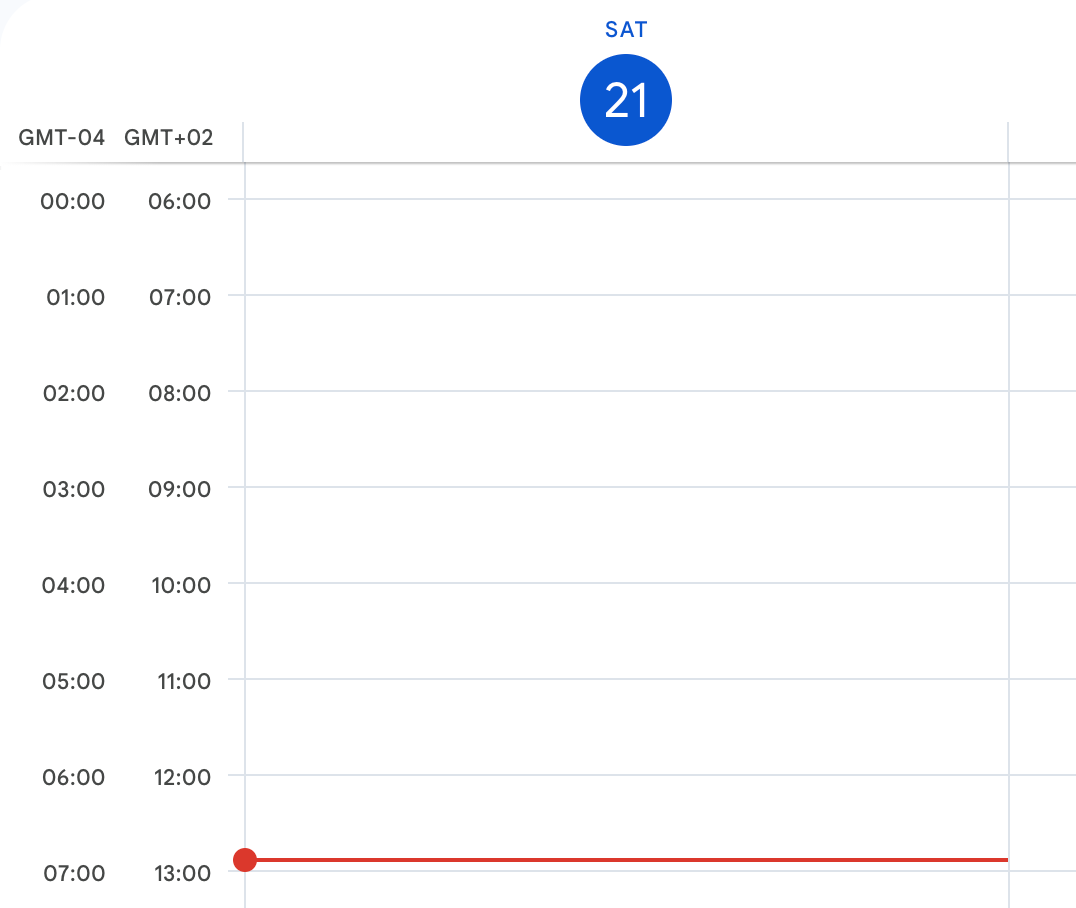
Task: Click the 10:00 GMT+02 time label
Action: click(x=181, y=585)
